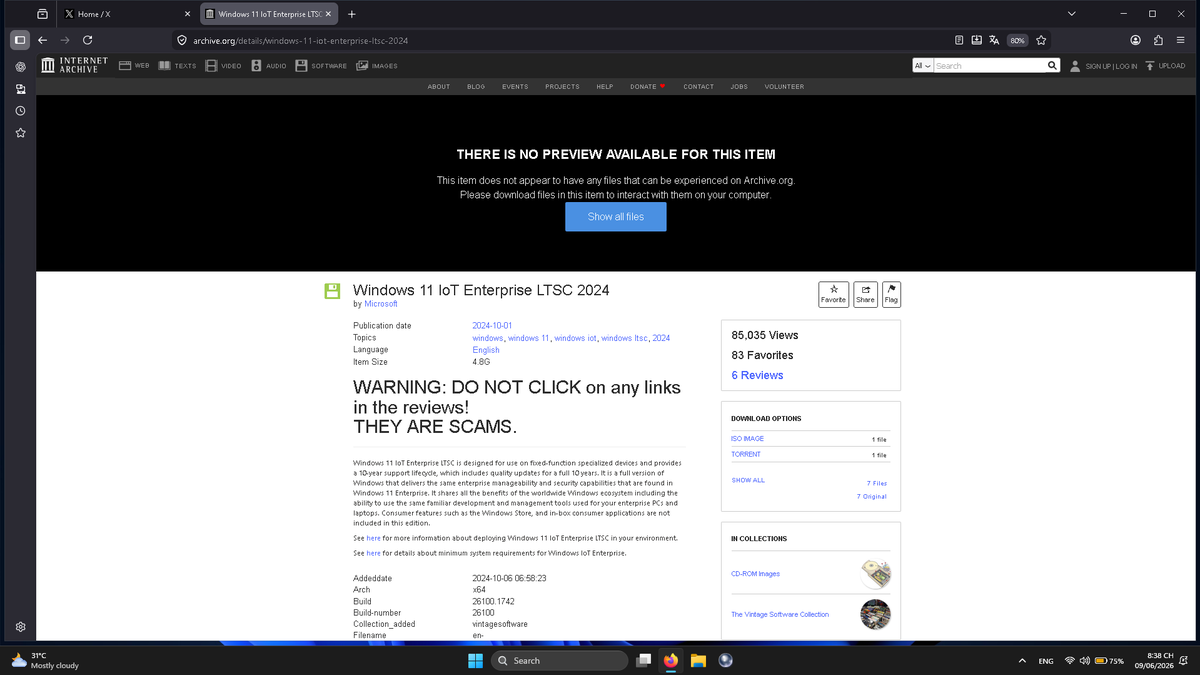
Task: Open the Windows Start menu
Action: click(475, 660)
